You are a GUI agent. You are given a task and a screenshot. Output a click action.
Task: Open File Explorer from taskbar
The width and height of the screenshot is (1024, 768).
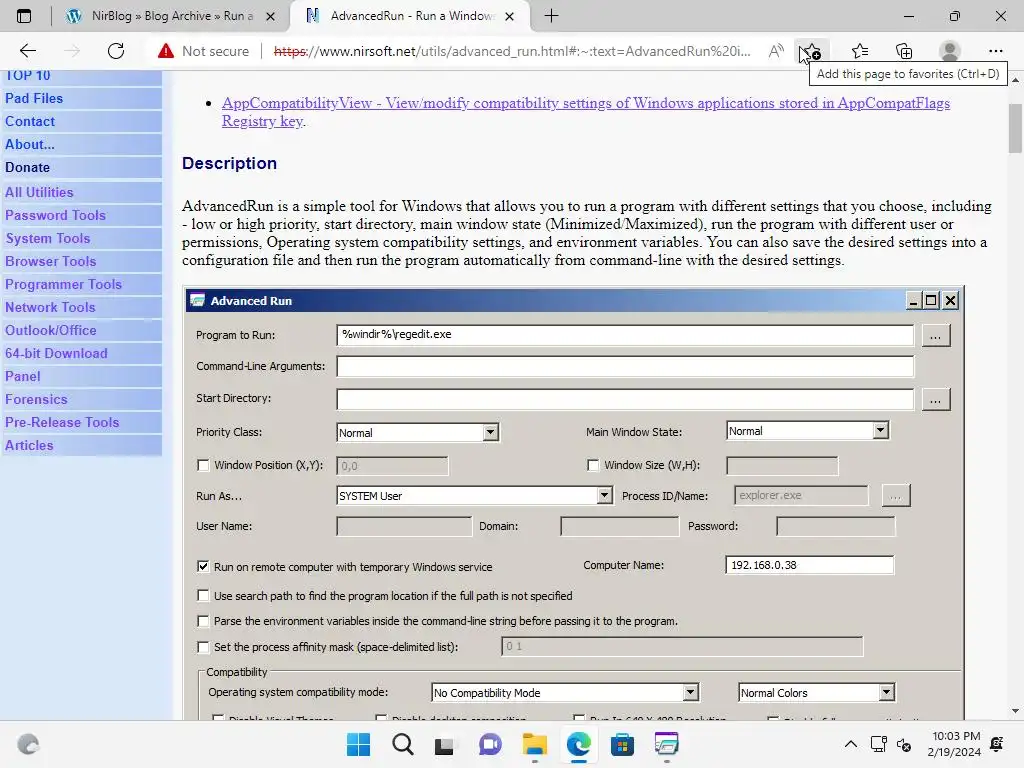(x=534, y=744)
